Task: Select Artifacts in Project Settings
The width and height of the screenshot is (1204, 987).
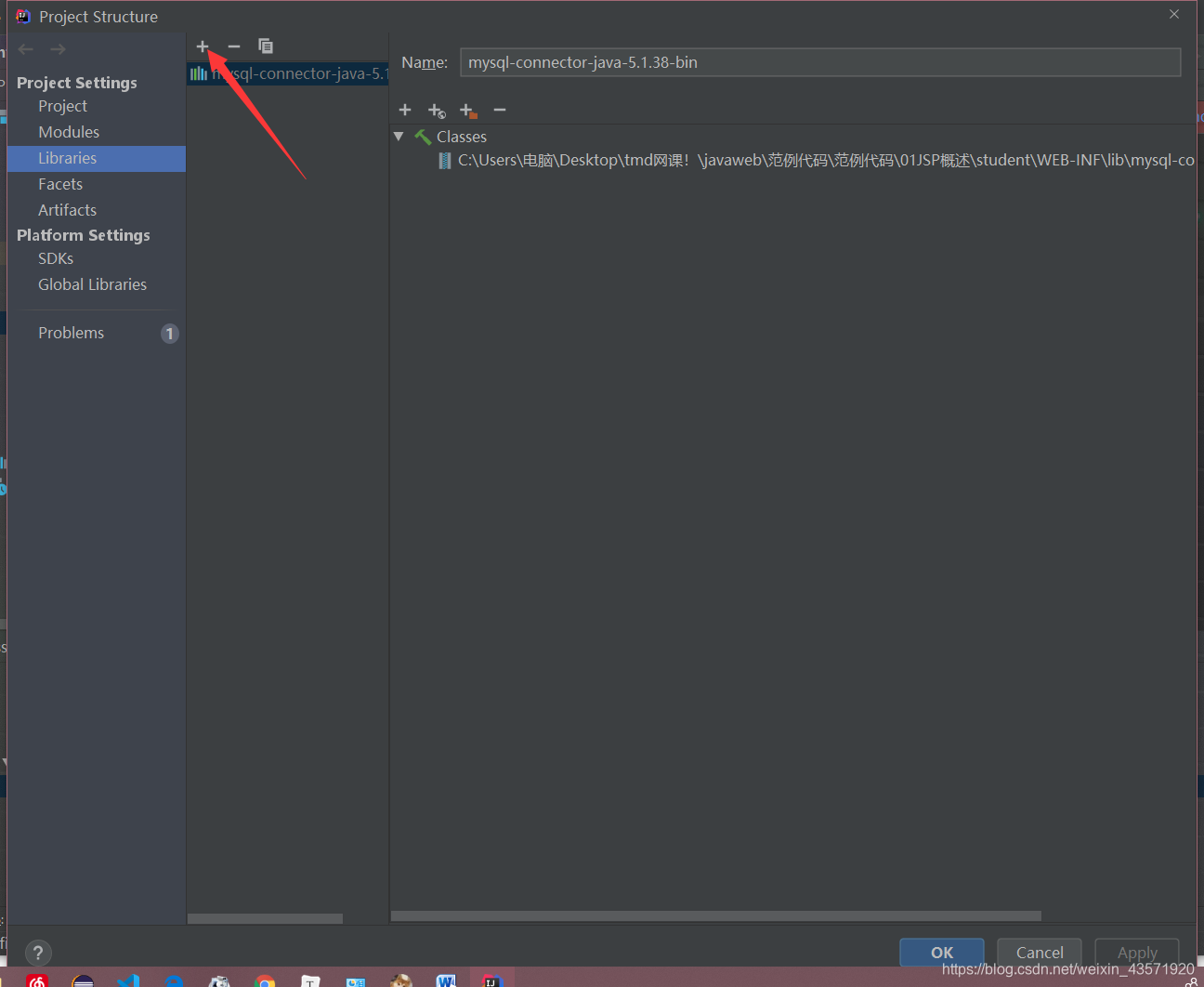Action: 67,210
